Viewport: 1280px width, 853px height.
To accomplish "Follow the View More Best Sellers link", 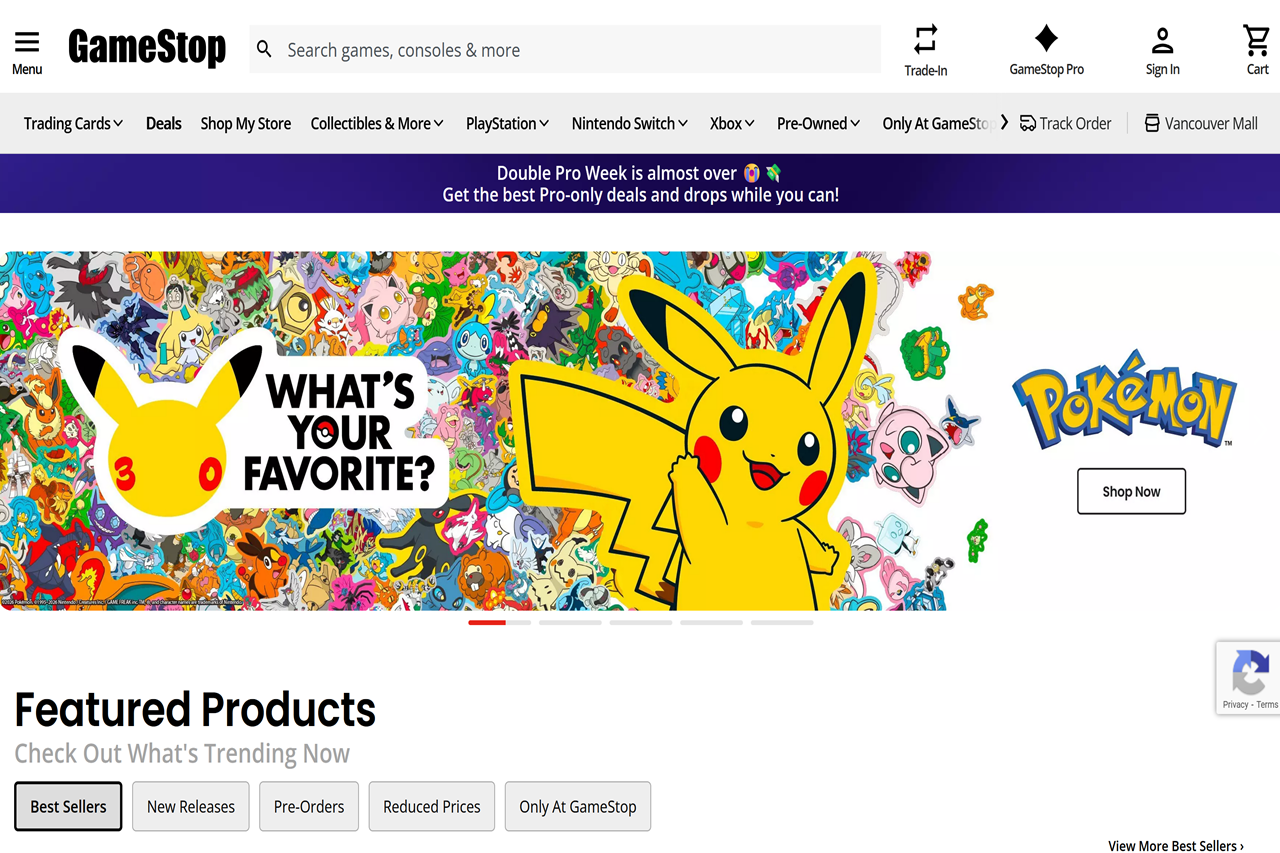I will (x=1175, y=845).
